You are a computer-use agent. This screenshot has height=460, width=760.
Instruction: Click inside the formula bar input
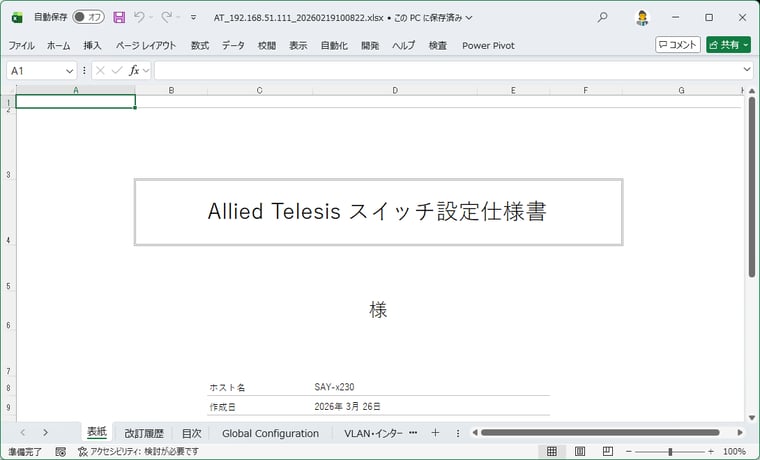tap(448, 71)
